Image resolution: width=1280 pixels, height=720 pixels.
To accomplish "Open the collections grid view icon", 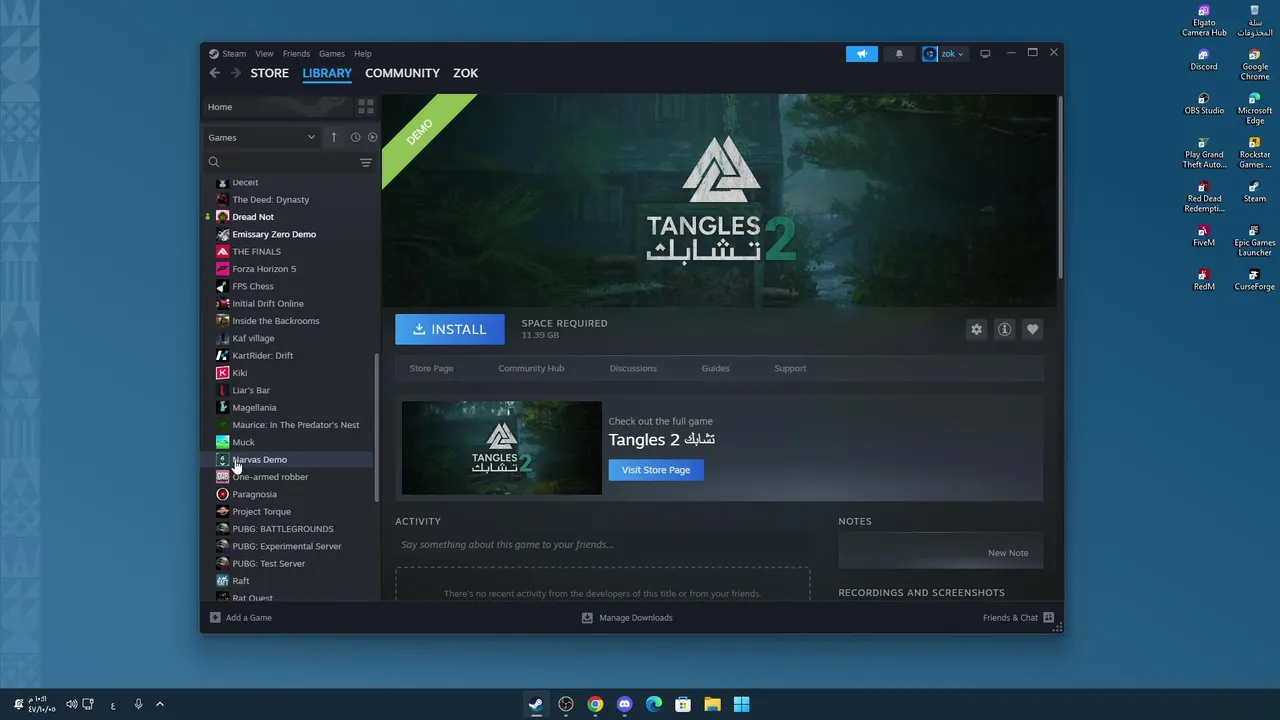I will [366, 106].
